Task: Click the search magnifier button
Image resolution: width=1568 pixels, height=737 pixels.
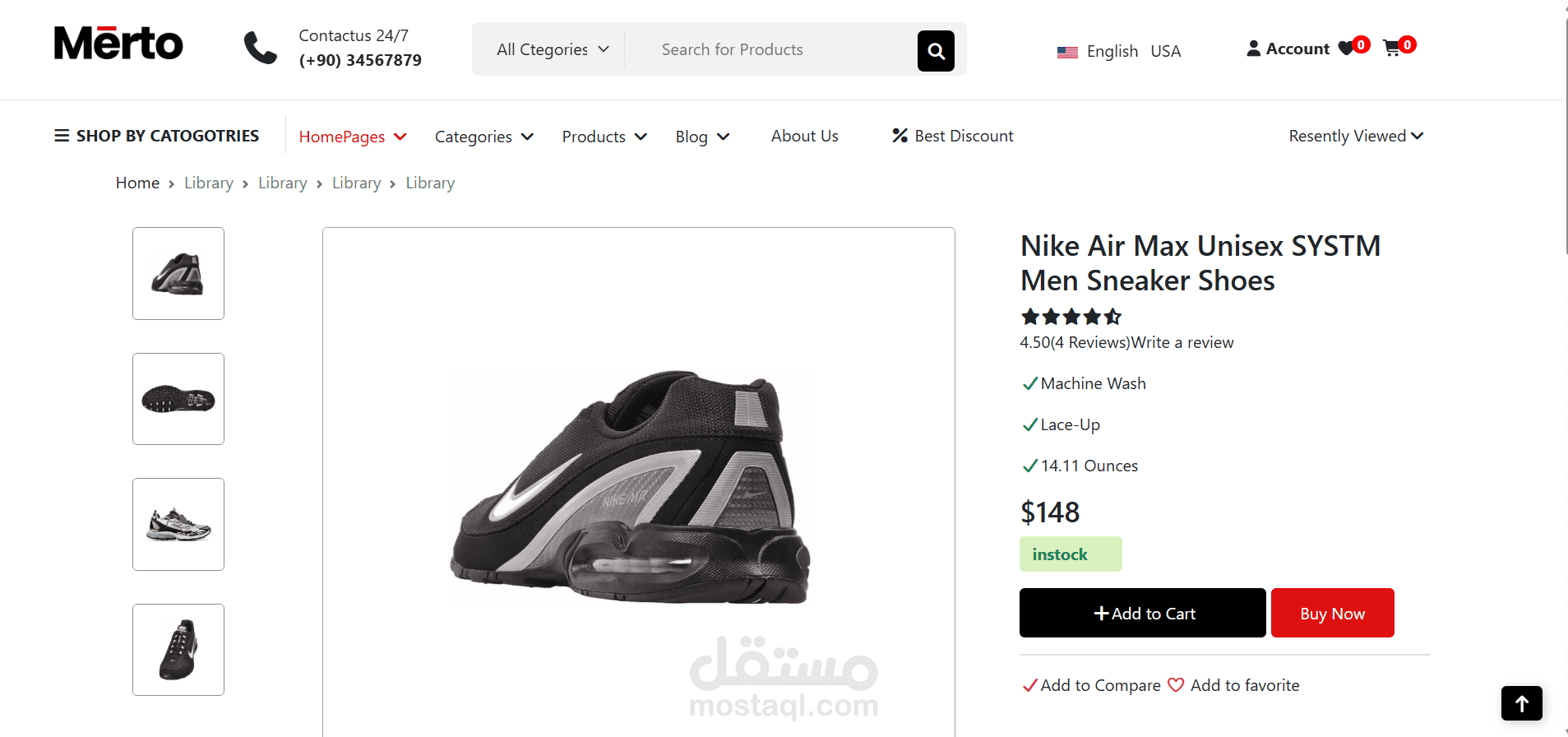Action: (936, 51)
